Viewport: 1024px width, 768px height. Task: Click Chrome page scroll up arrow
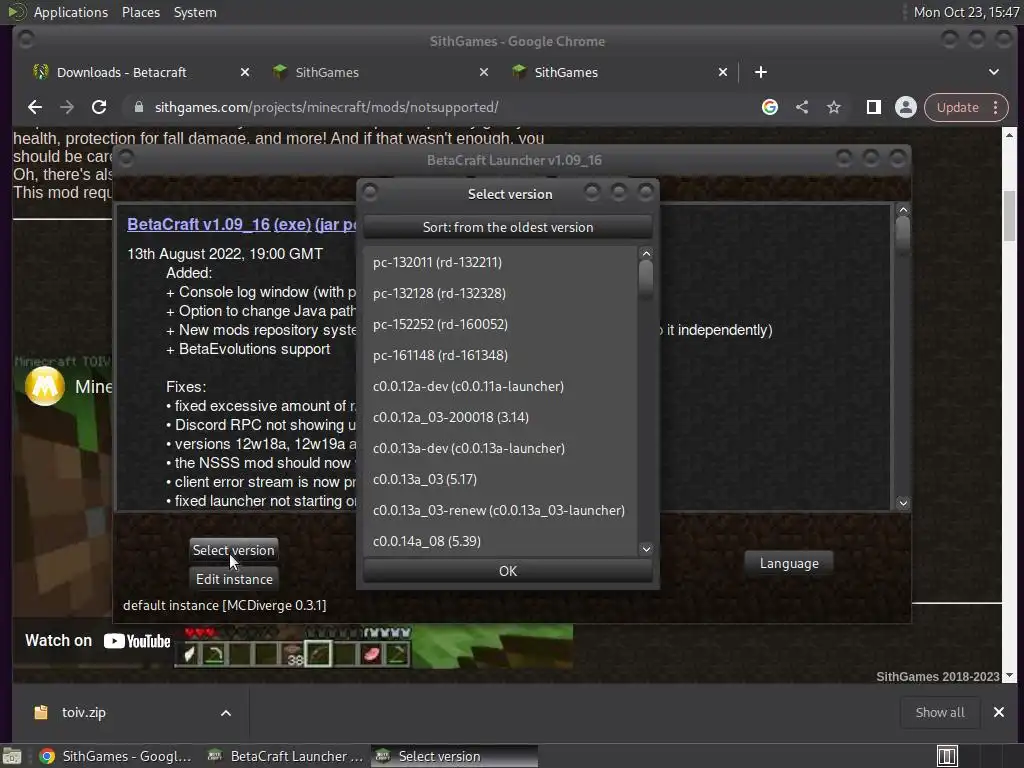[1009, 135]
